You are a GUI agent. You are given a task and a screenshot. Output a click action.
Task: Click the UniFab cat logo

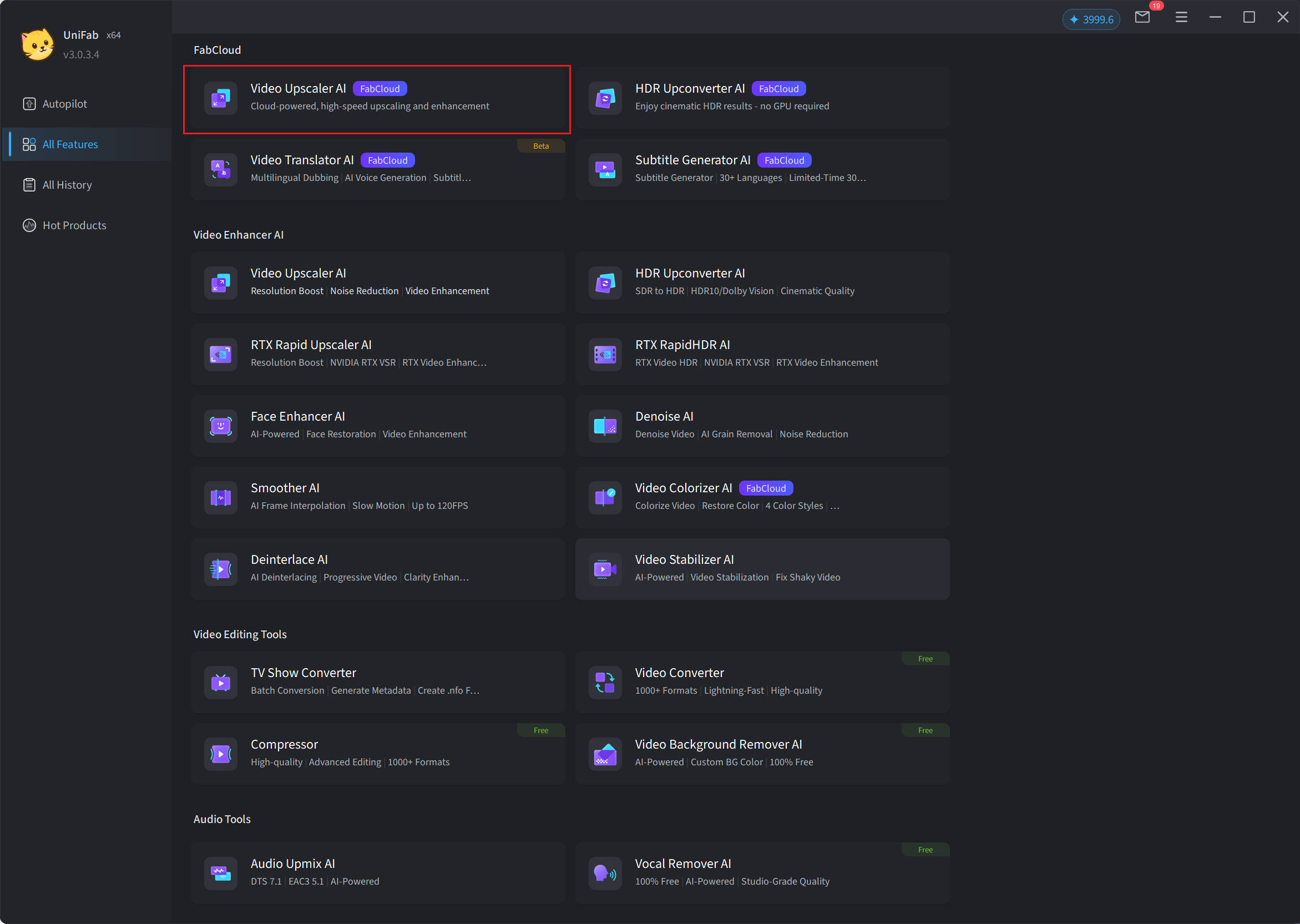tap(38, 44)
